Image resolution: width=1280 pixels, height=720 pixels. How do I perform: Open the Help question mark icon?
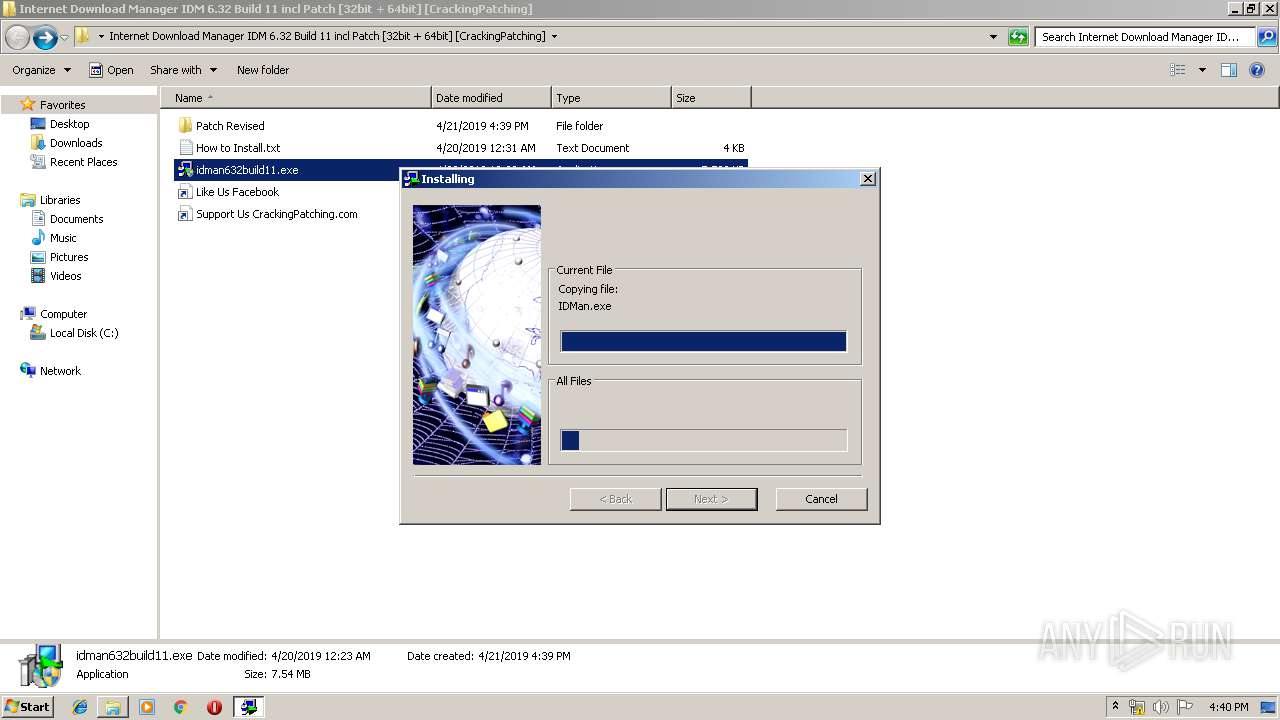tap(1257, 70)
